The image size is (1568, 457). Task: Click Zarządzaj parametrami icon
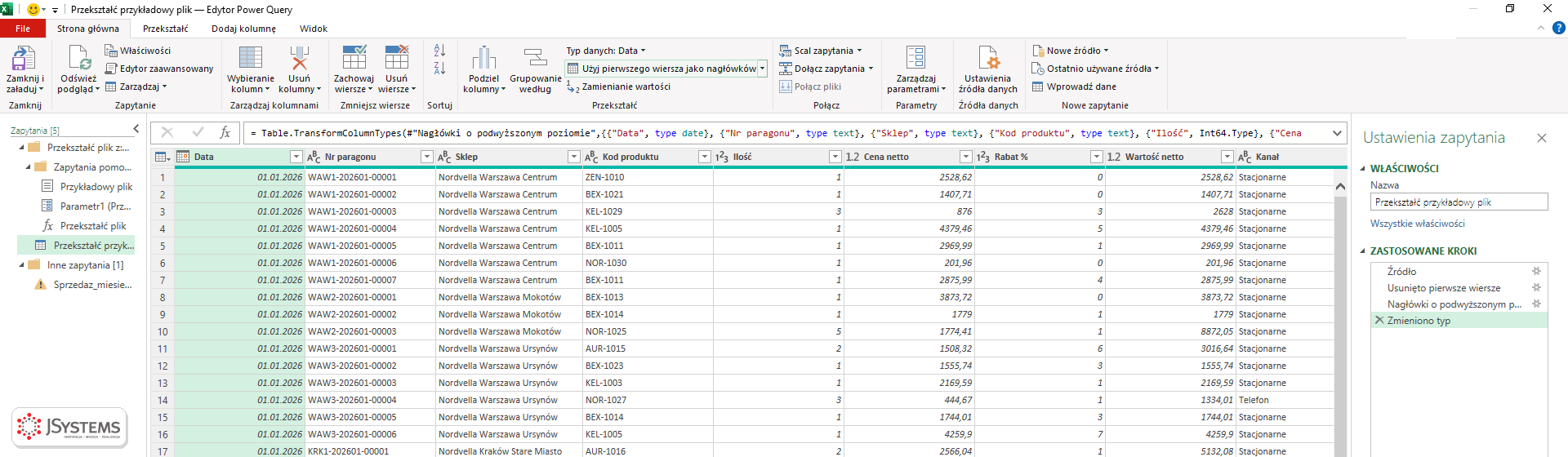click(x=915, y=57)
